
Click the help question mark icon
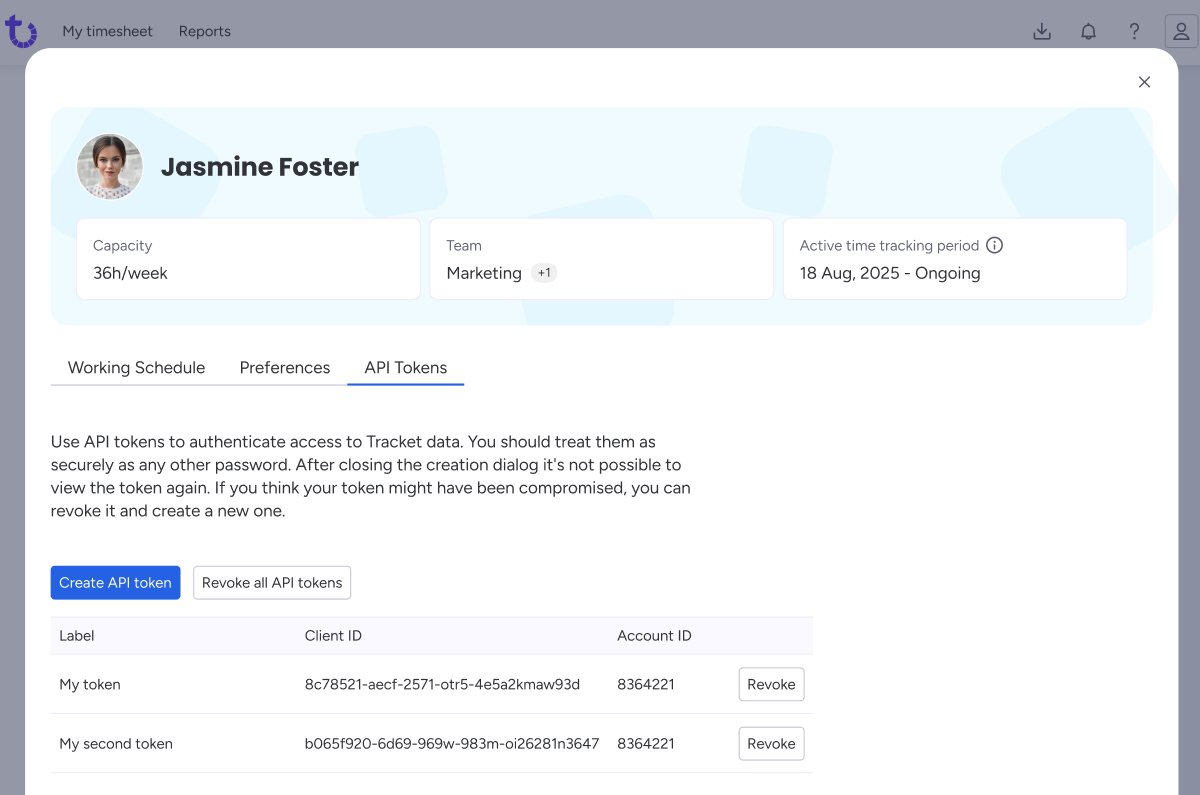coord(1134,31)
